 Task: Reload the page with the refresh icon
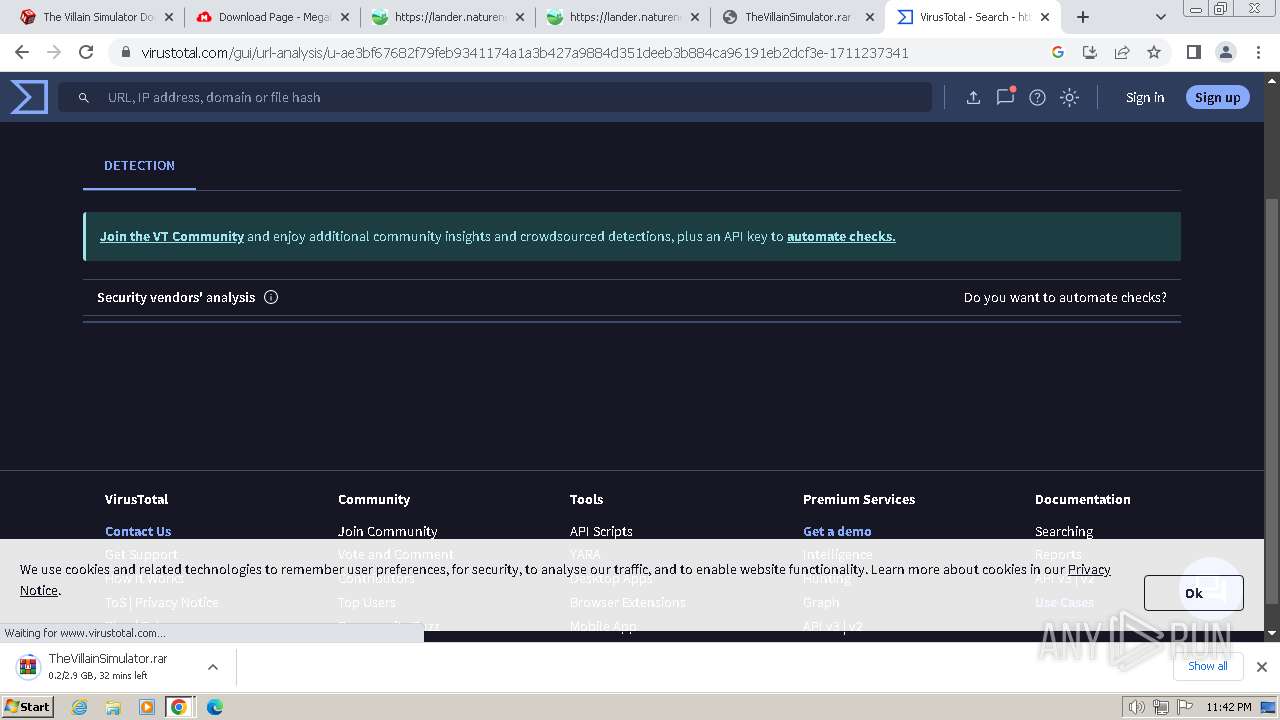click(x=86, y=52)
